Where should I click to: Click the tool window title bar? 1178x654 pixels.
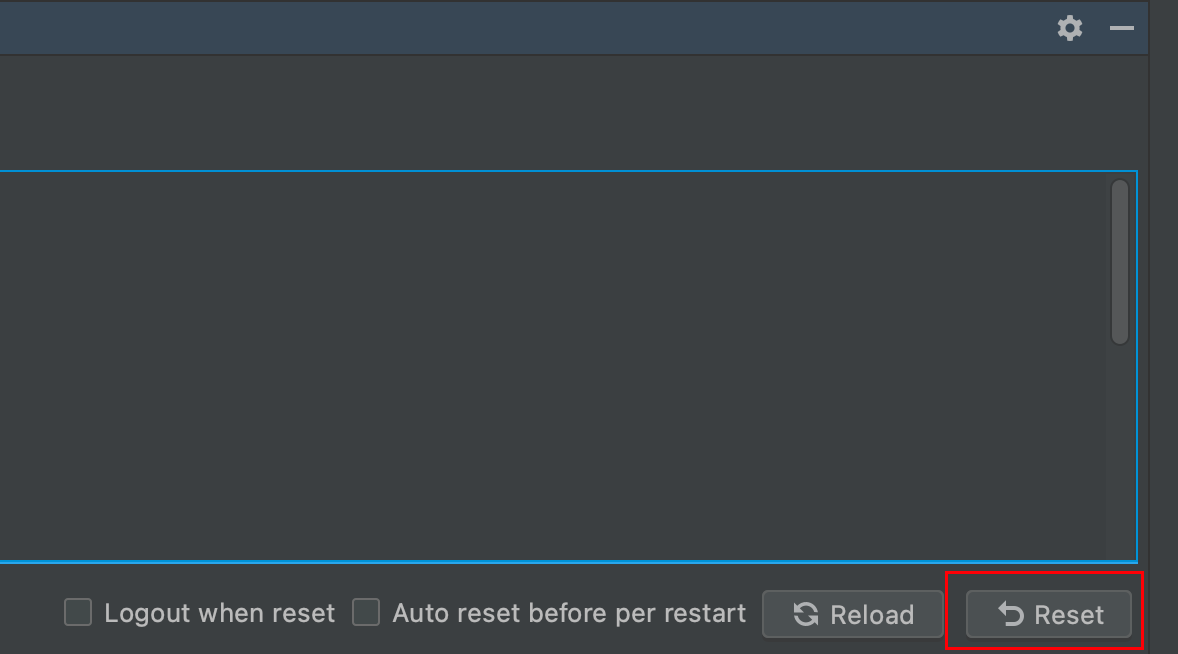click(x=526, y=28)
